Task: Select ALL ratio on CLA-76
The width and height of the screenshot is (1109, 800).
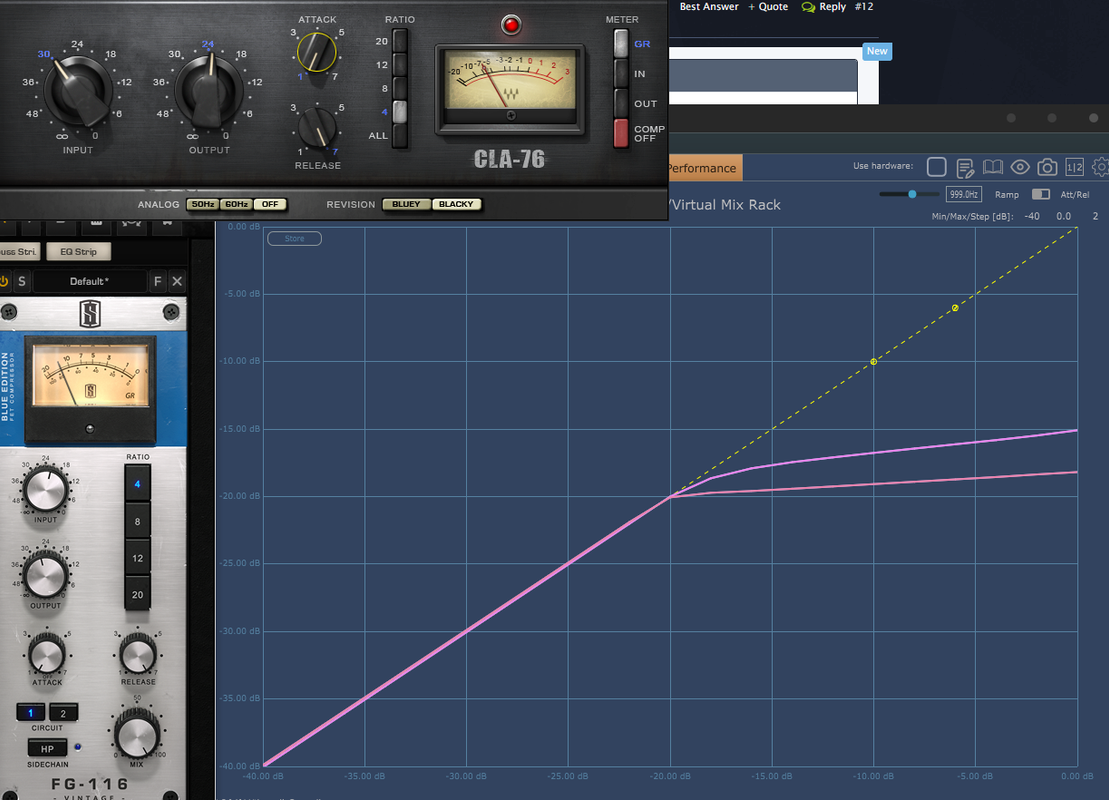Action: [x=400, y=135]
